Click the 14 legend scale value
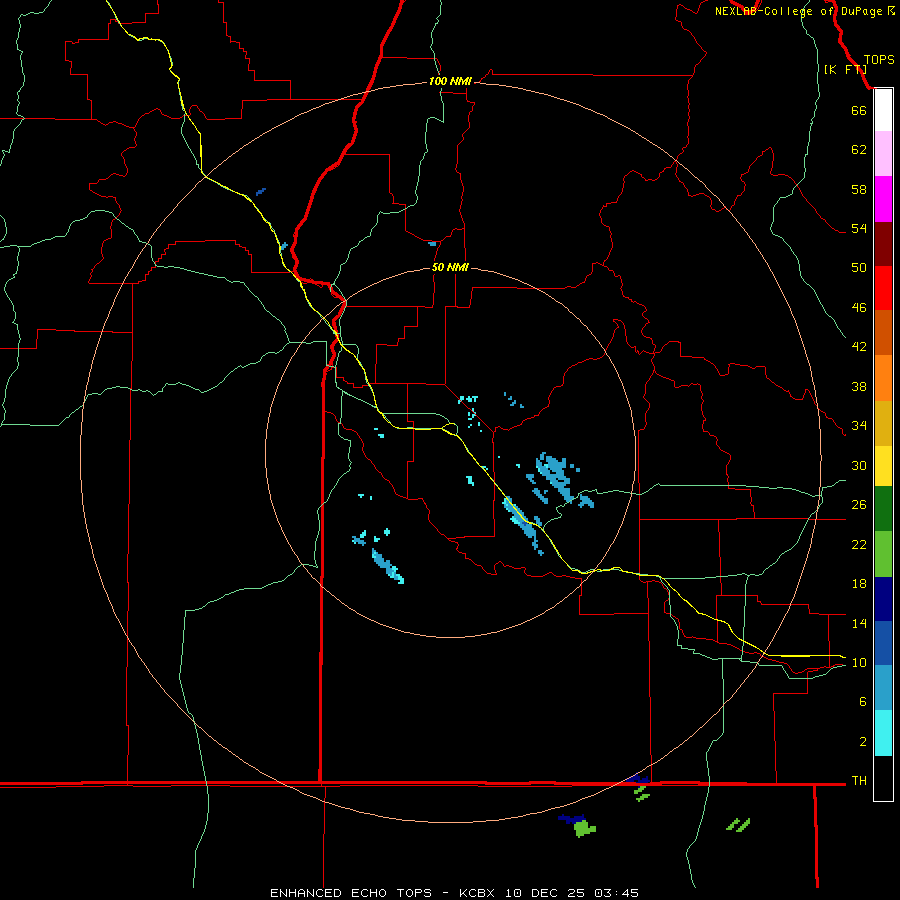Screen dimensions: 900x900 click(859, 623)
